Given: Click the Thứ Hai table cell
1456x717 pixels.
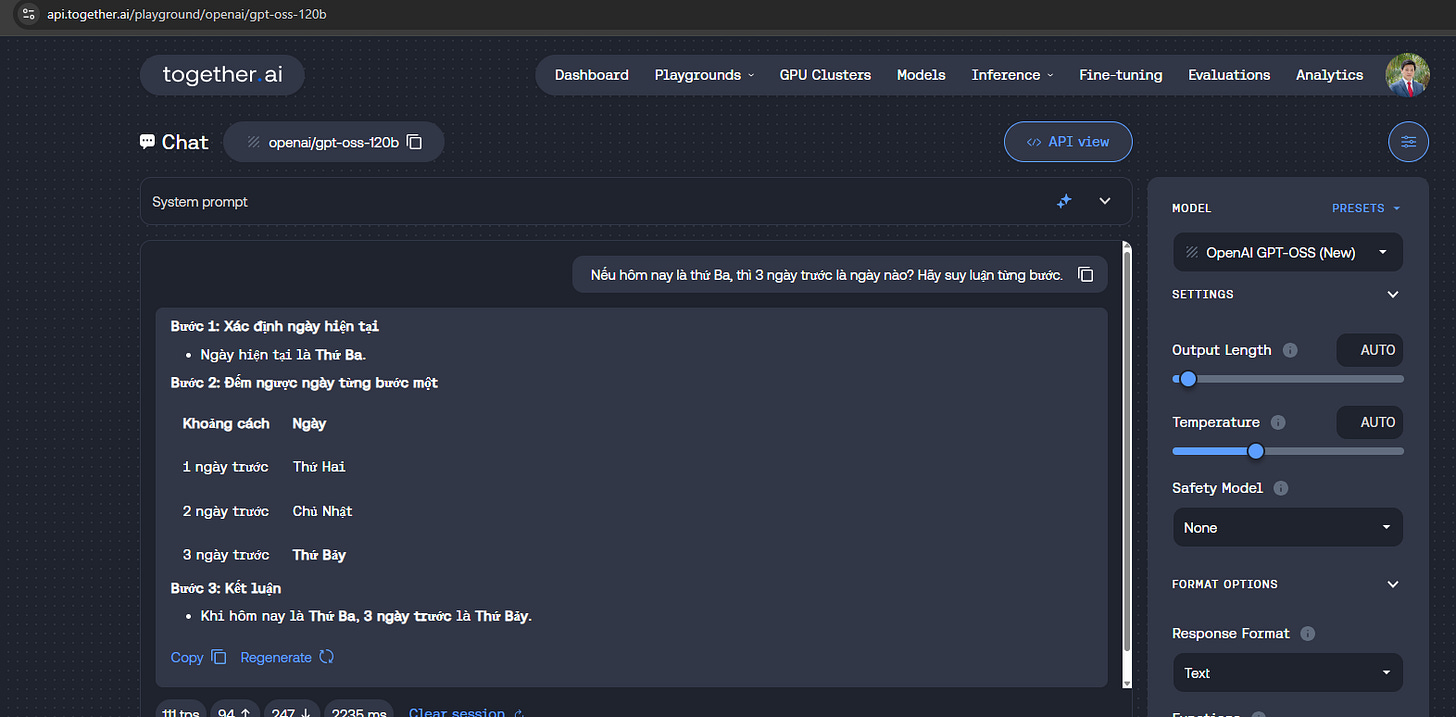Looking at the screenshot, I should (x=319, y=467).
